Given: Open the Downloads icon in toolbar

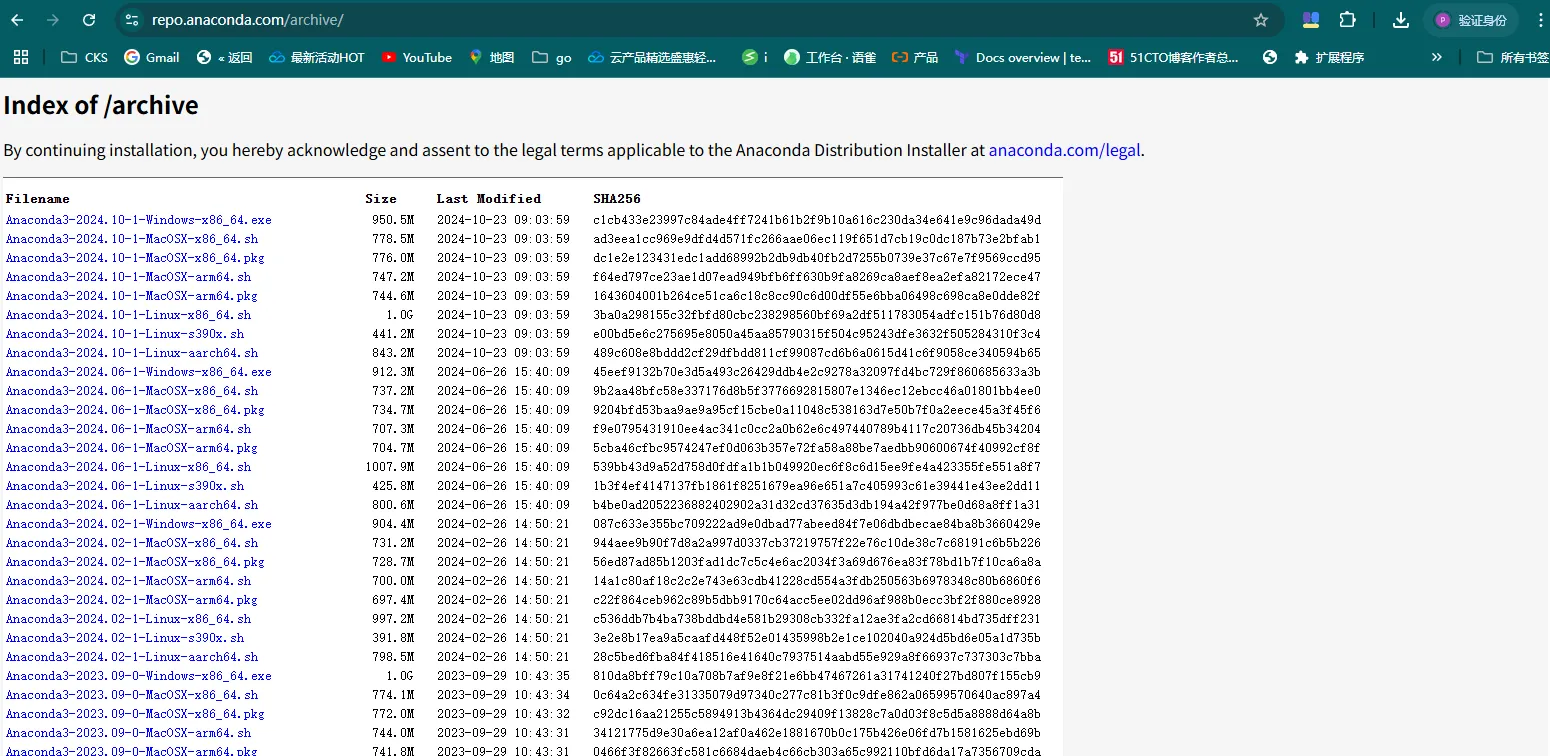Looking at the screenshot, I should [1401, 20].
